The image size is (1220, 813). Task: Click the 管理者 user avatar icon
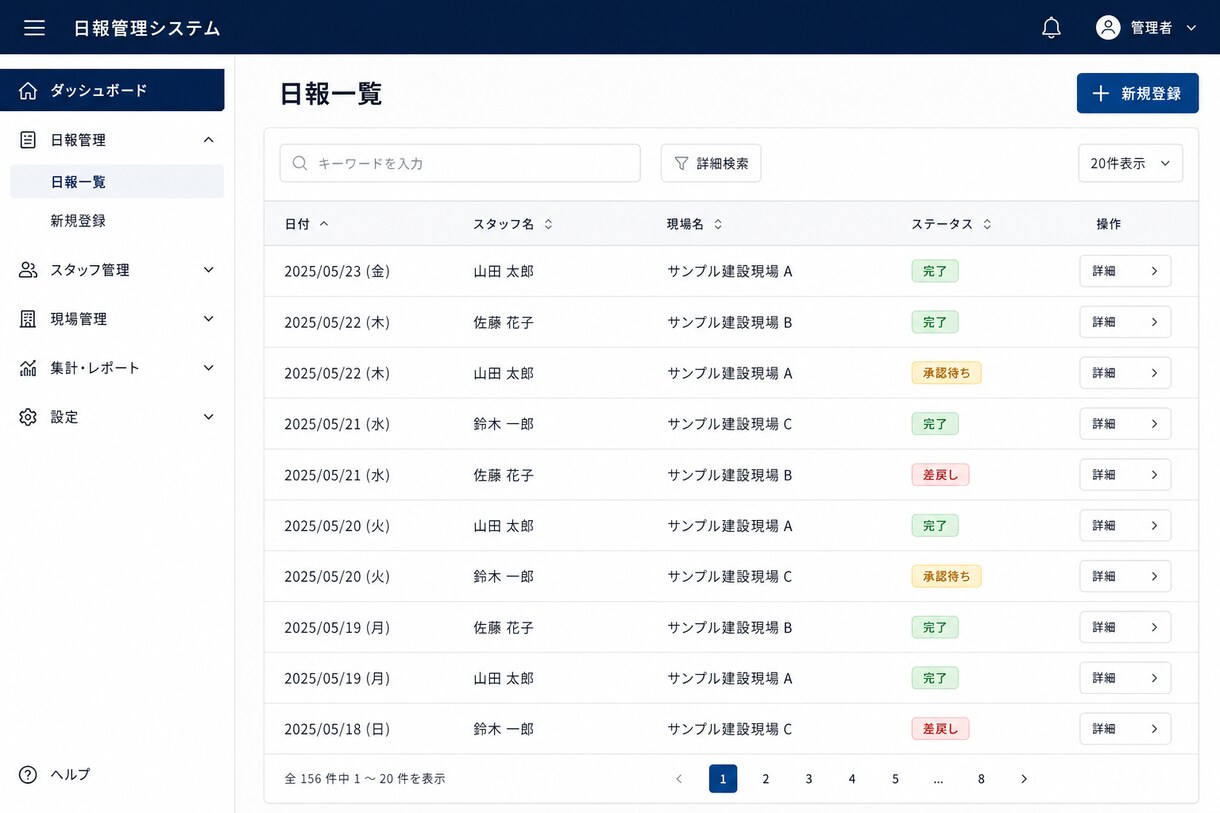[1108, 28]
